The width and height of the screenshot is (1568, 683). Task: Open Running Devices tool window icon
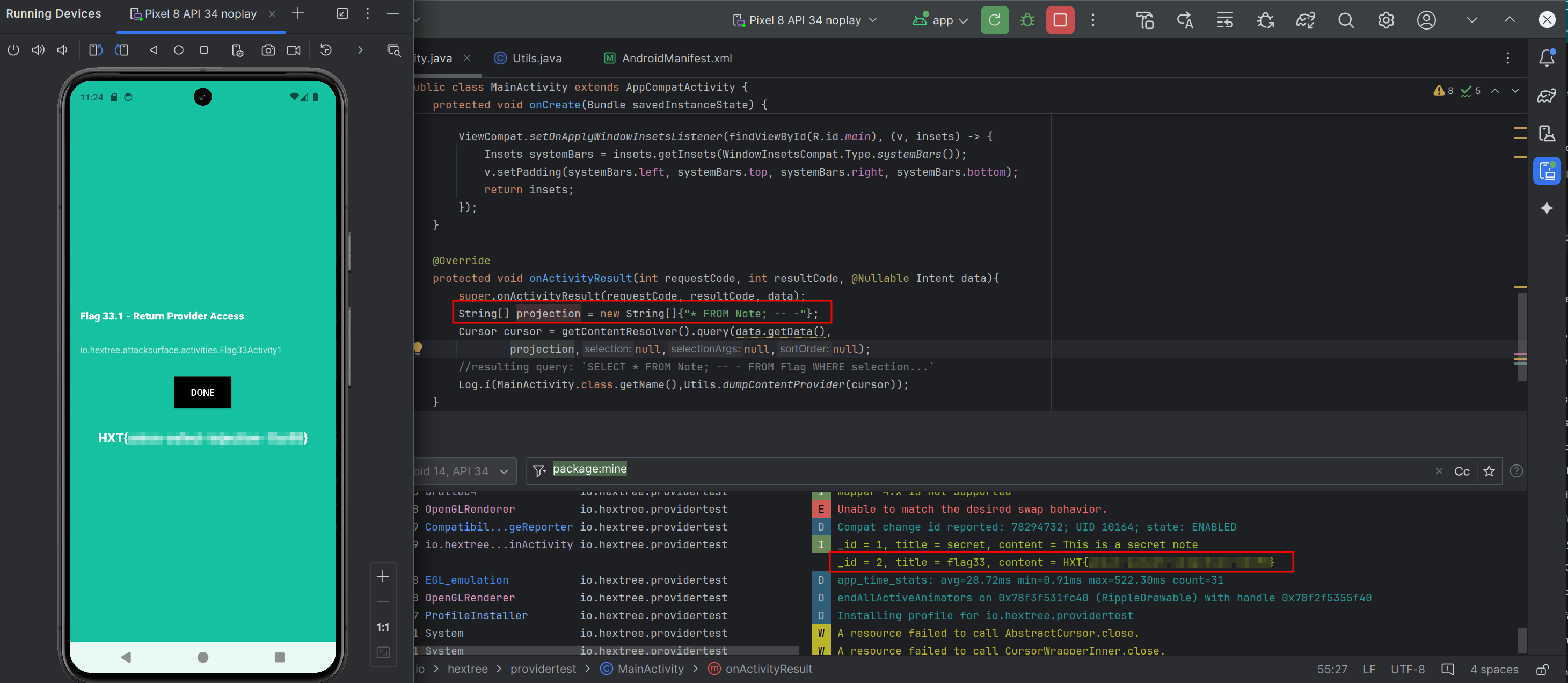[x=1547, y=171]
